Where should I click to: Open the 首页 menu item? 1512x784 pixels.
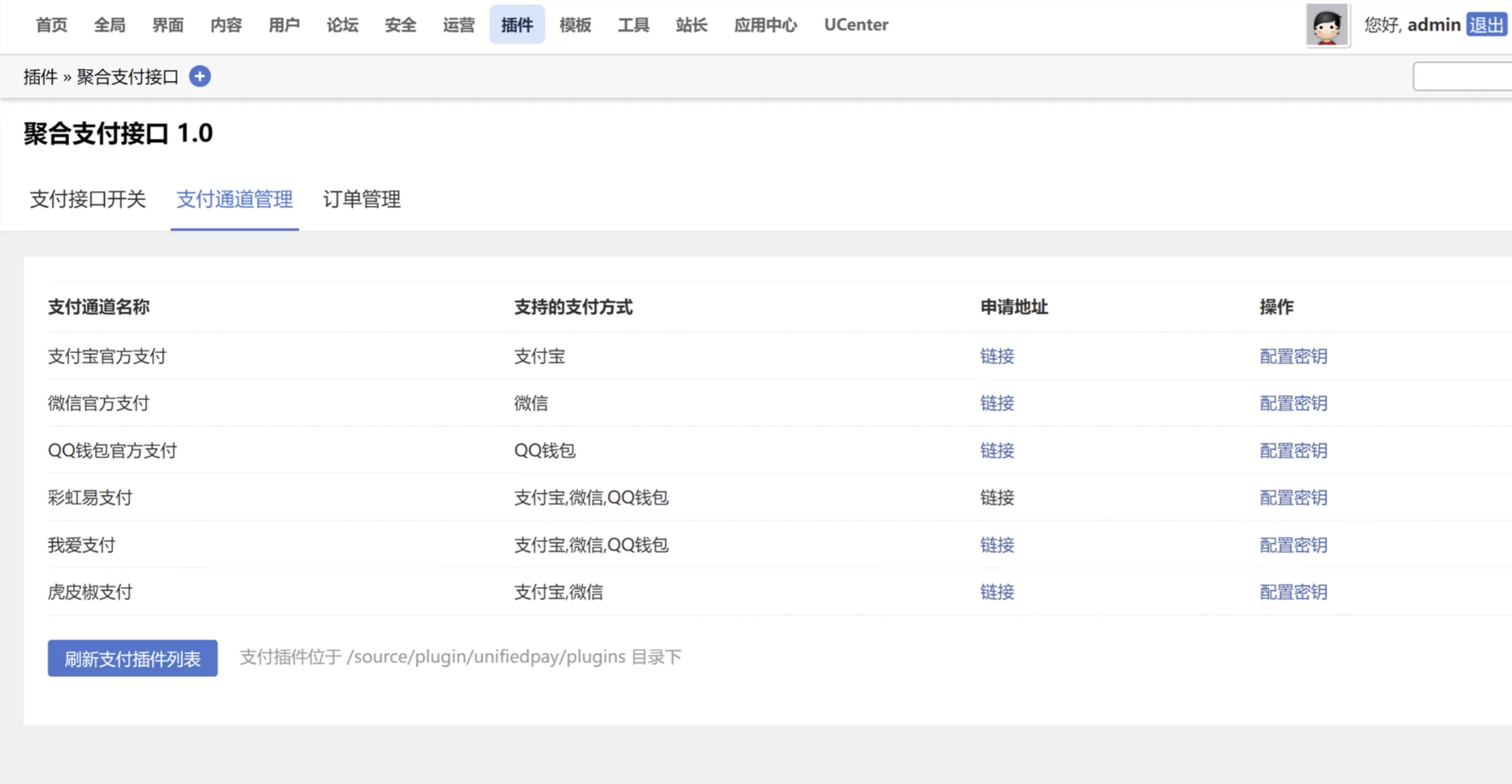[x=51, y=25]
